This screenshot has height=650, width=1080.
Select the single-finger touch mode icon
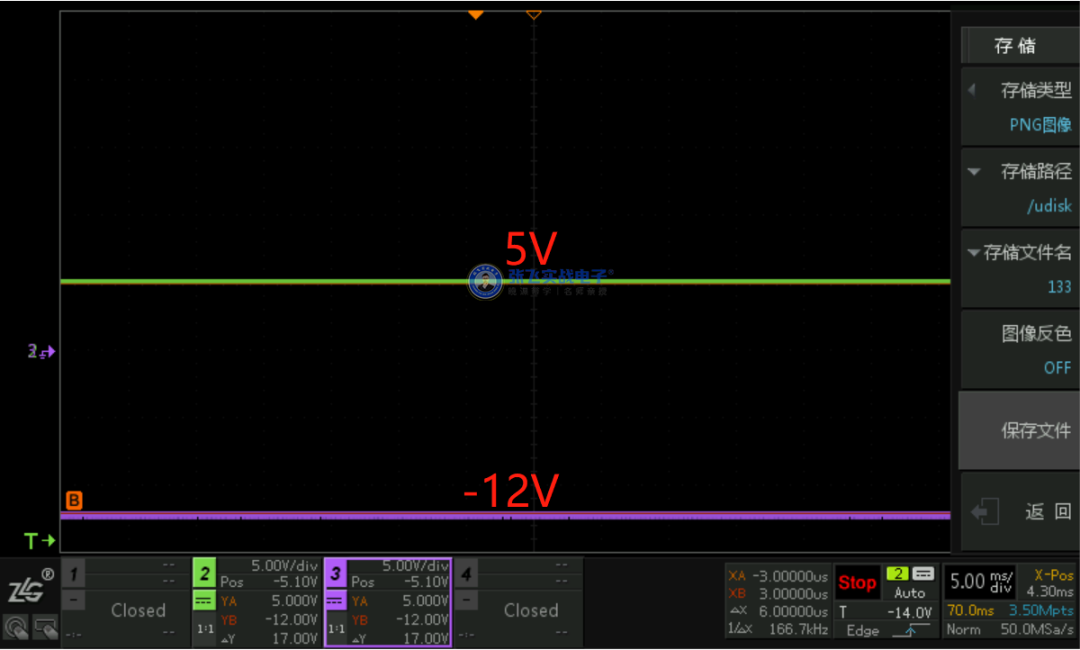(16, 627)
